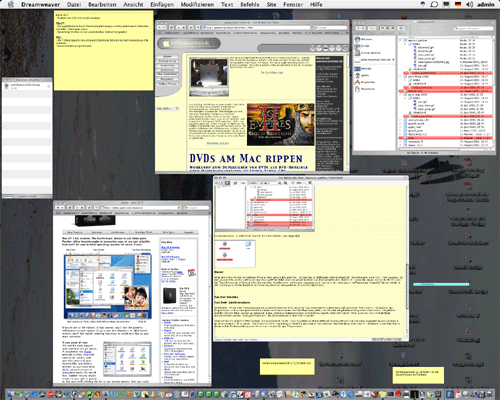Open the Fenster menu
This screenshot has height=400, width=500.
coord(293,4)
